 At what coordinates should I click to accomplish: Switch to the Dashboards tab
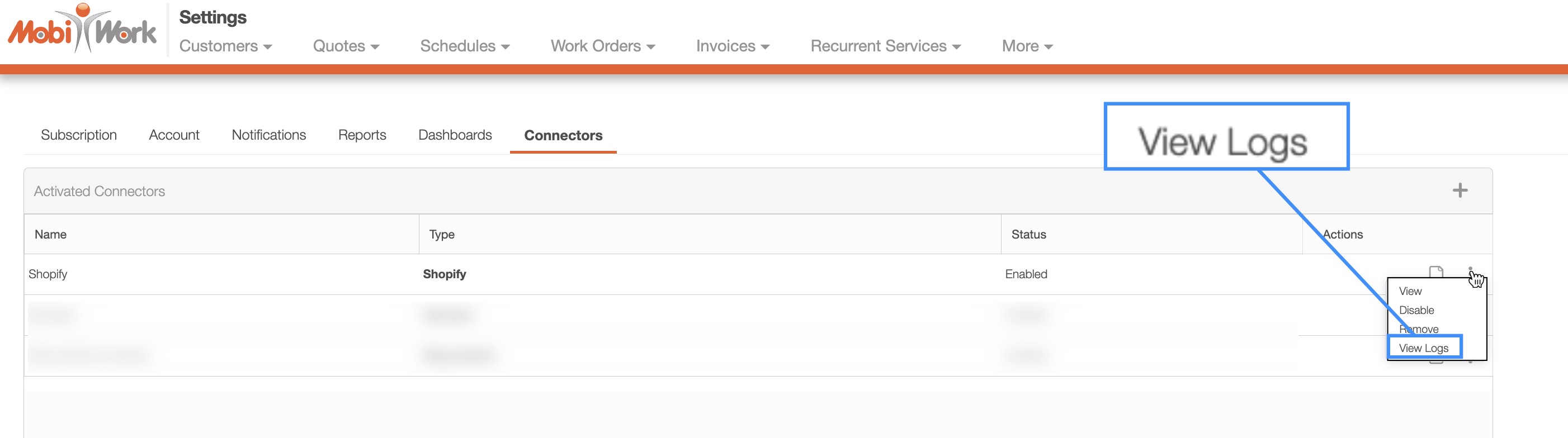point(455,135)
